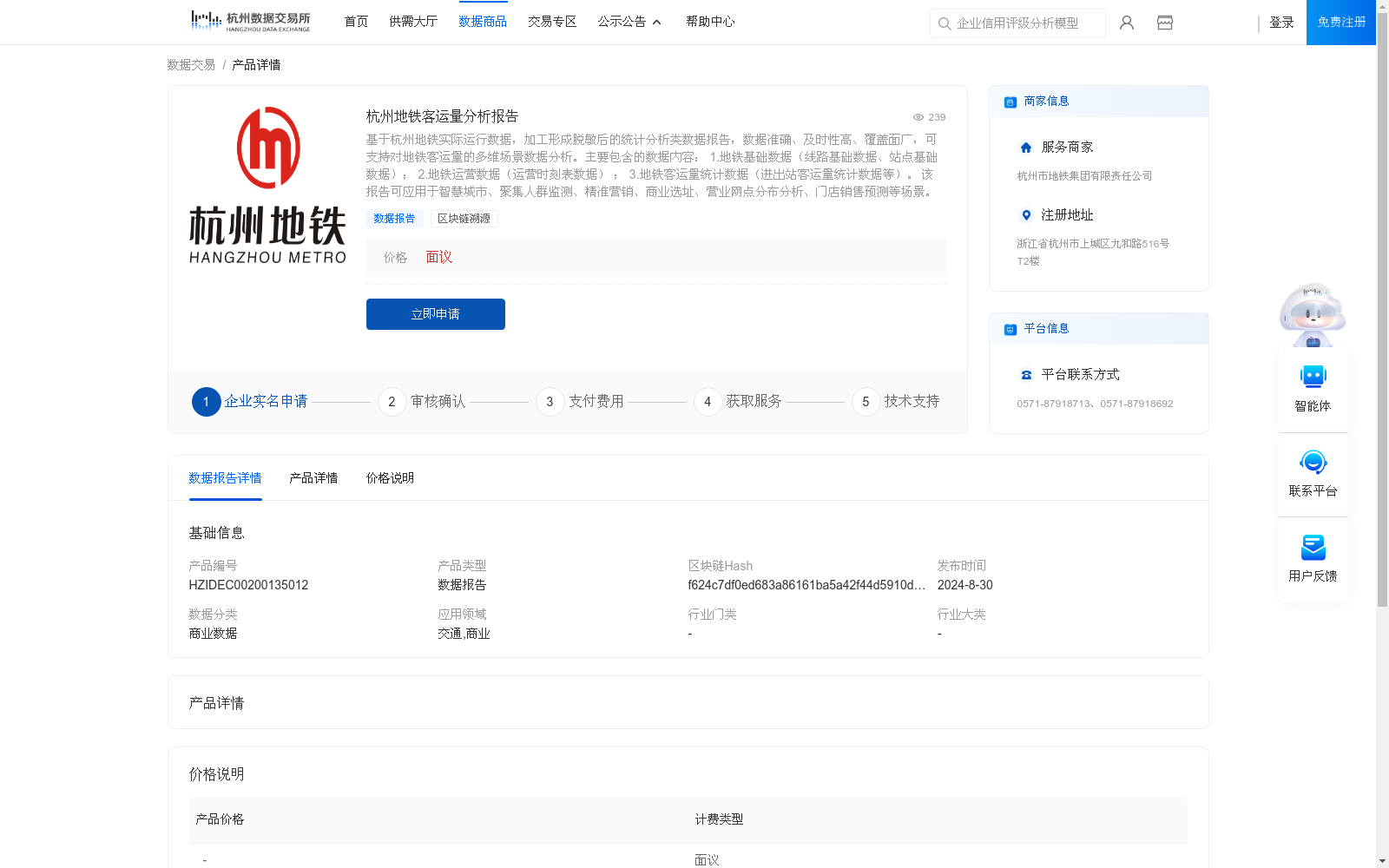Click the Hangzhou Metro product logo
This screenshot has height=868, width=1389.
267,186
